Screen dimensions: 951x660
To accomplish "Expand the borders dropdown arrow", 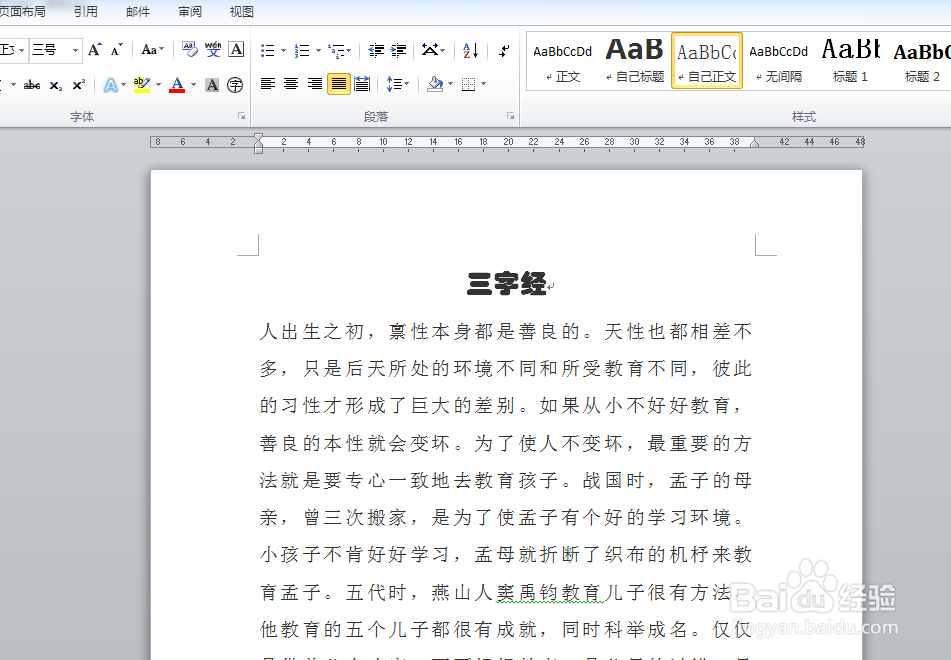I will point(483,84).
